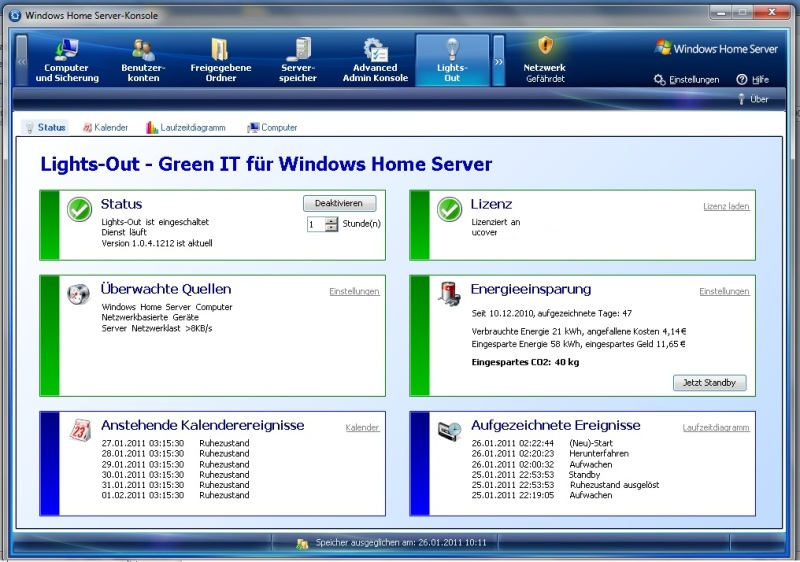Decrease hours with spinner down arrow
The width and height of the screenshot is (800, 562).
332,227
